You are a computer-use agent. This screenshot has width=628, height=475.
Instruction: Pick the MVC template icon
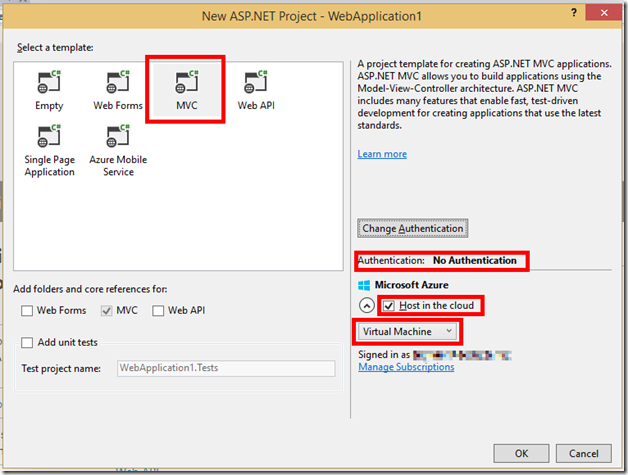(187, 82)
